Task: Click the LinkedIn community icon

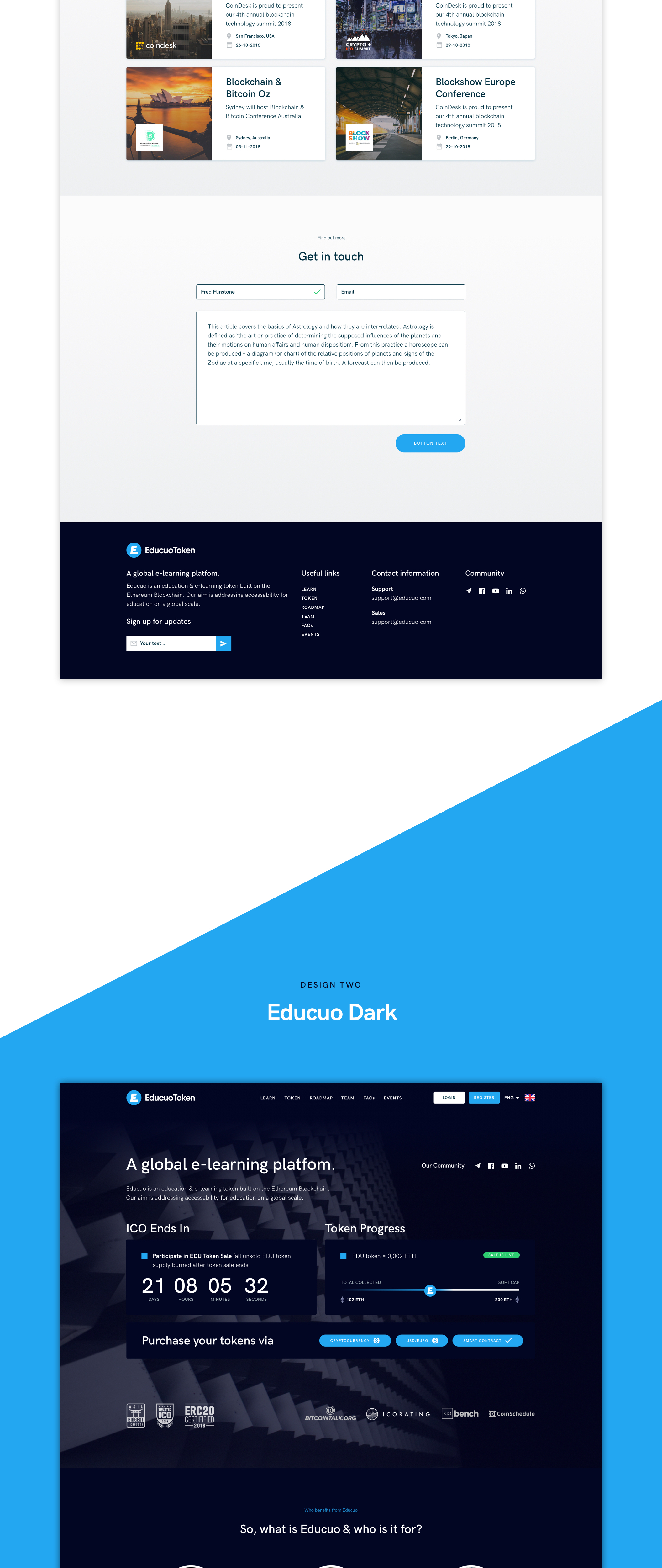Action: point(510,590)
